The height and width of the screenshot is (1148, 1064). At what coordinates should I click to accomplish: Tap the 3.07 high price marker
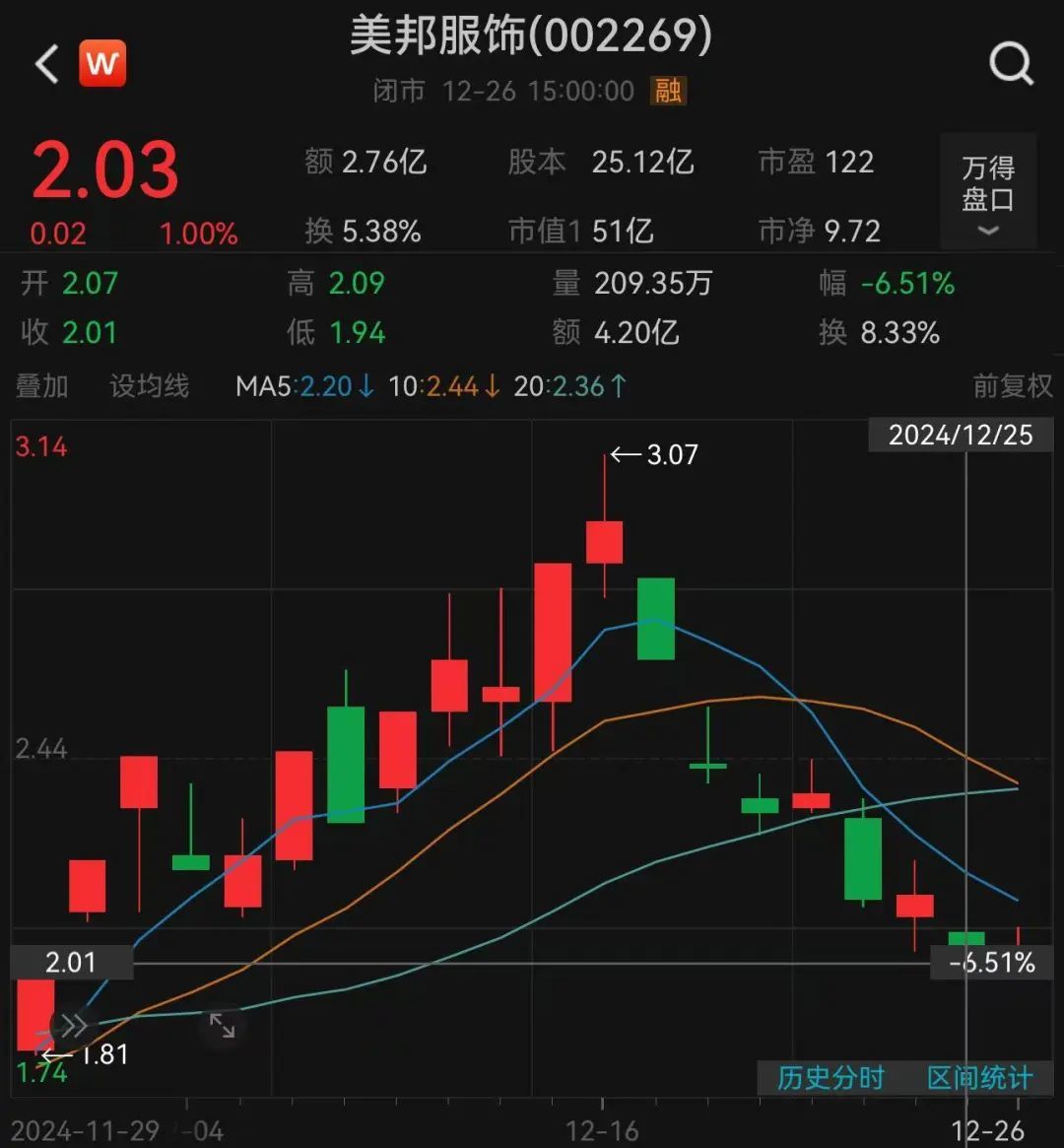pos(654,454)
